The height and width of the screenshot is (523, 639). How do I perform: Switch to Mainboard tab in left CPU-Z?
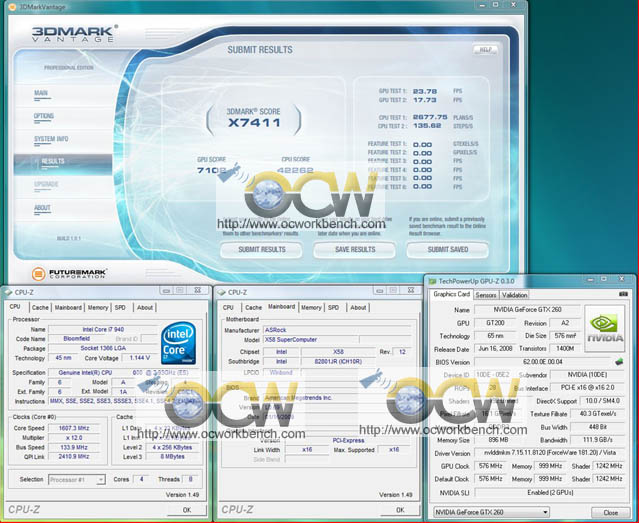click(68, 307)
